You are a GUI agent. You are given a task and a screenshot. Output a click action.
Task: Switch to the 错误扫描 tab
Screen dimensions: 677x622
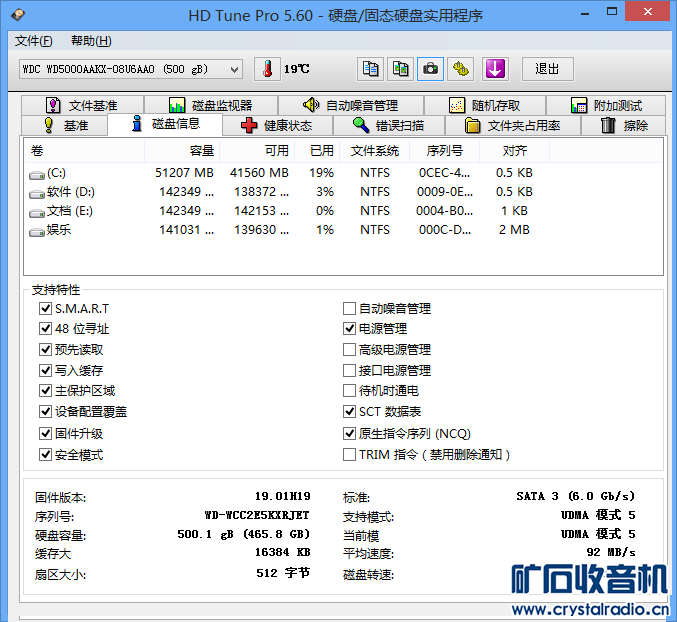(388, 125)
